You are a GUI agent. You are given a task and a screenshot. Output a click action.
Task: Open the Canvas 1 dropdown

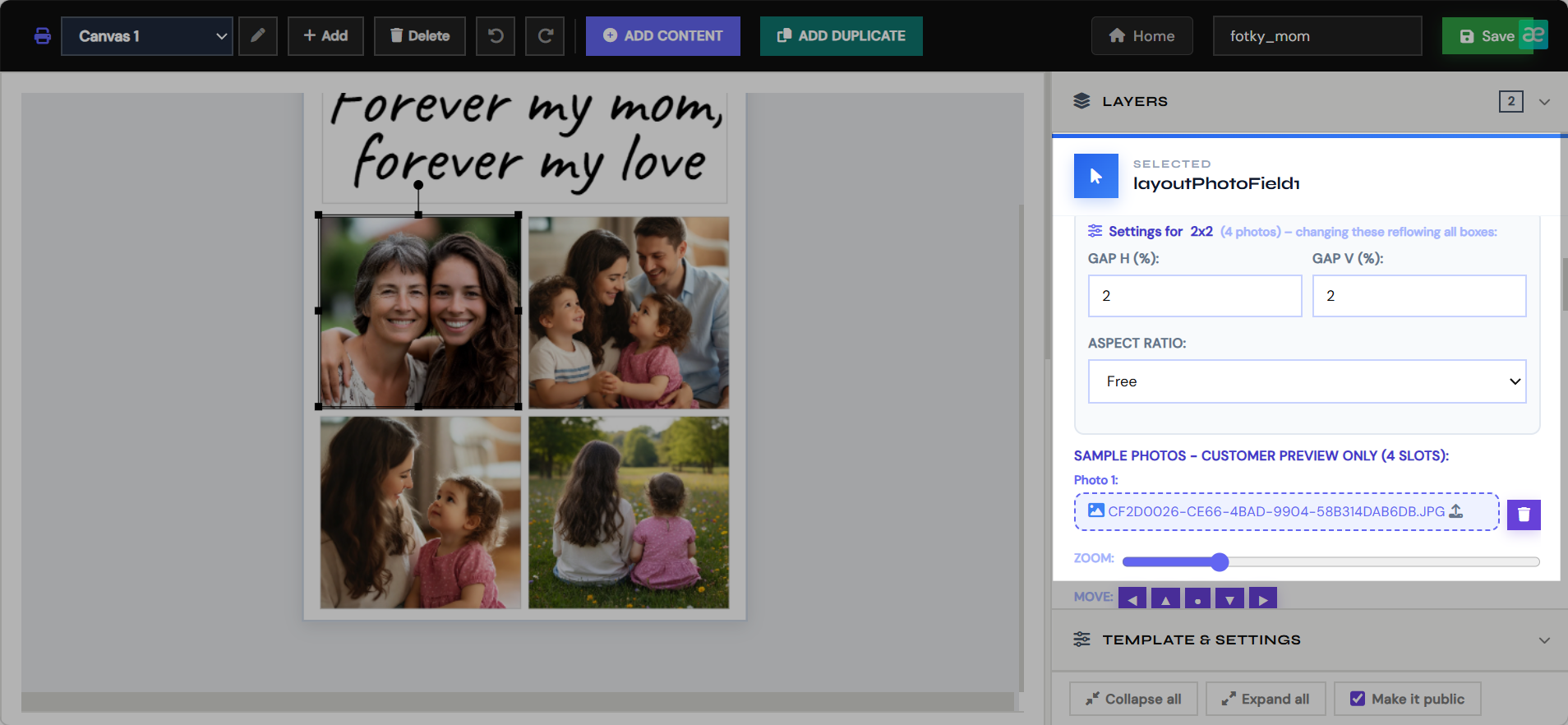tap(147, 36)
